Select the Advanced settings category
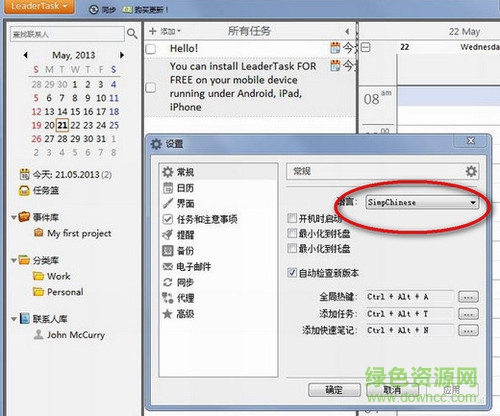Image resolution: width=500 pixels, height=416 pixels. pyautogui.click(x=218, y=314)
